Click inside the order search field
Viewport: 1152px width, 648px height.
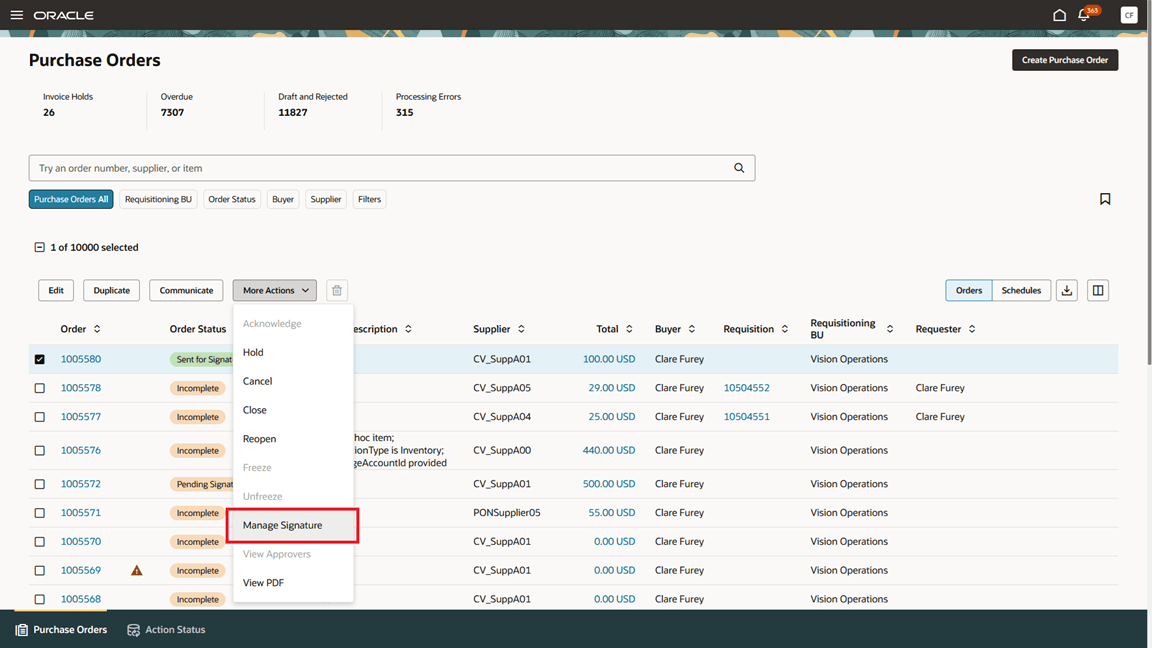pos(300,167)
